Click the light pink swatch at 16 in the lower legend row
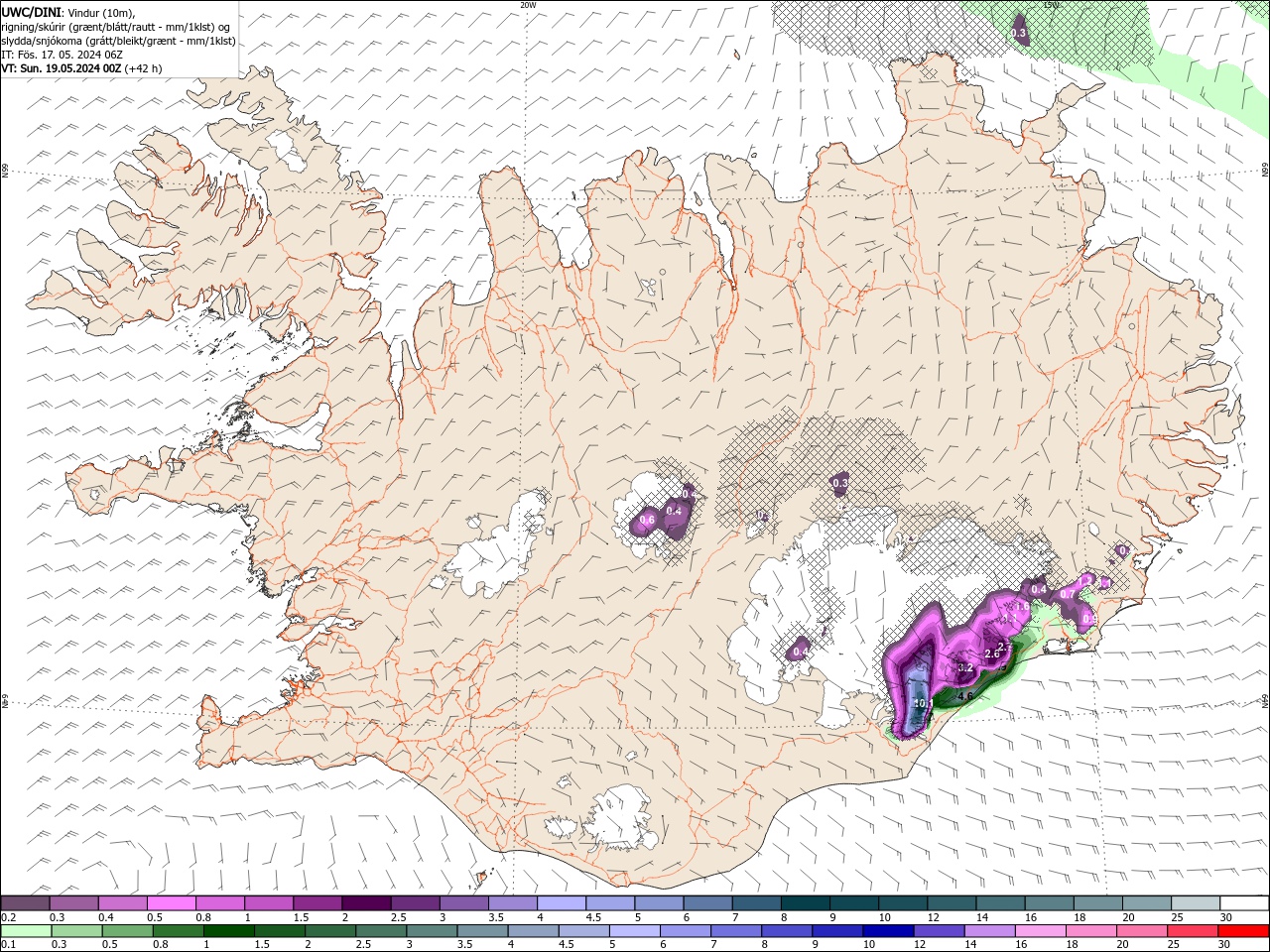Screen dimensions: 1270x952 tap(1041, 931)
